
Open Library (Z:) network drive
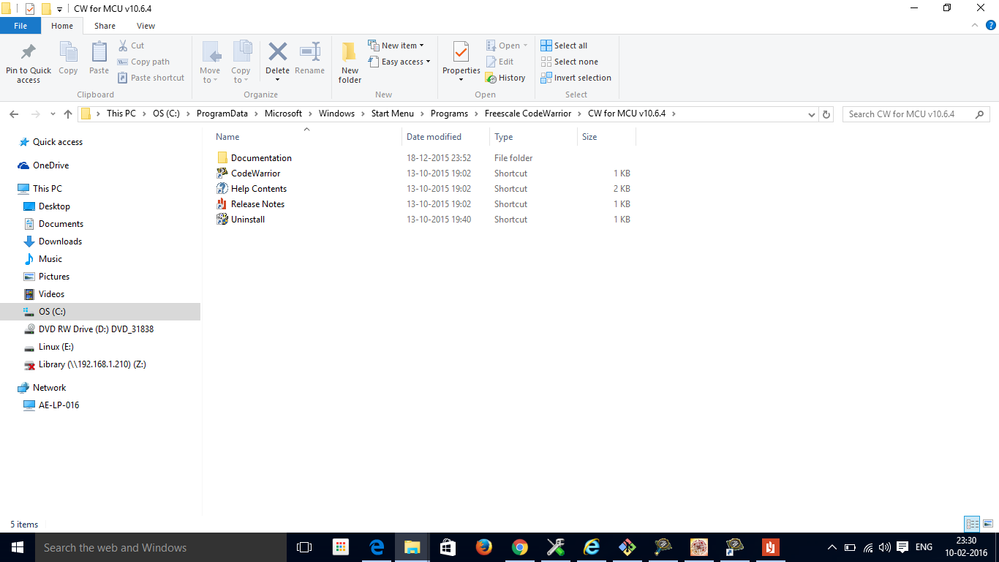coord(92,364)
